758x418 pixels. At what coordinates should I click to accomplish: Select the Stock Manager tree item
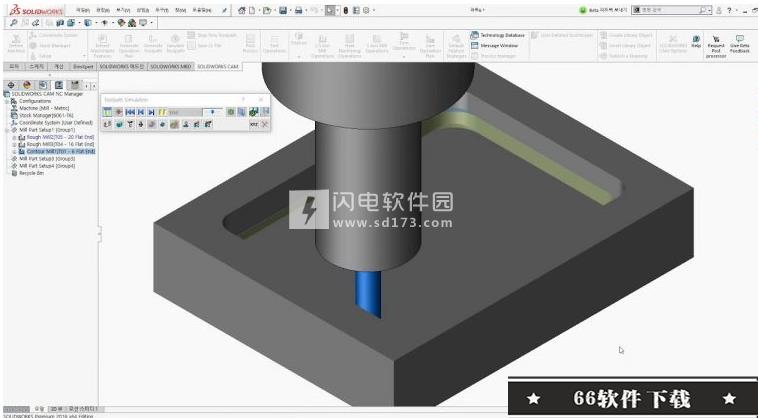(x=46, y=115)
